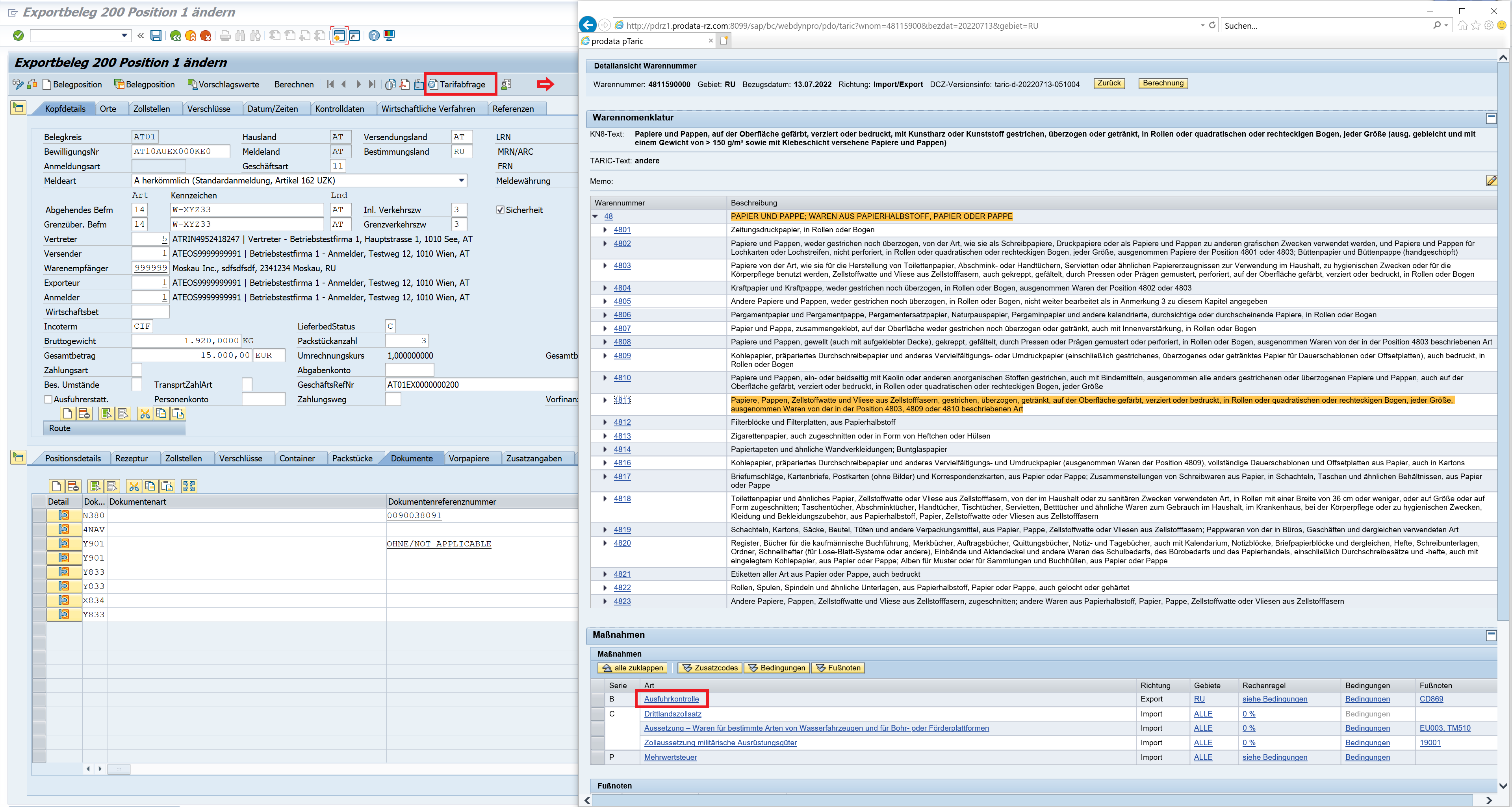The width and height of the screenshot is (1512, 807).
Task: Click into the Bruttogewicht input field
Action: tap(186, 341)
